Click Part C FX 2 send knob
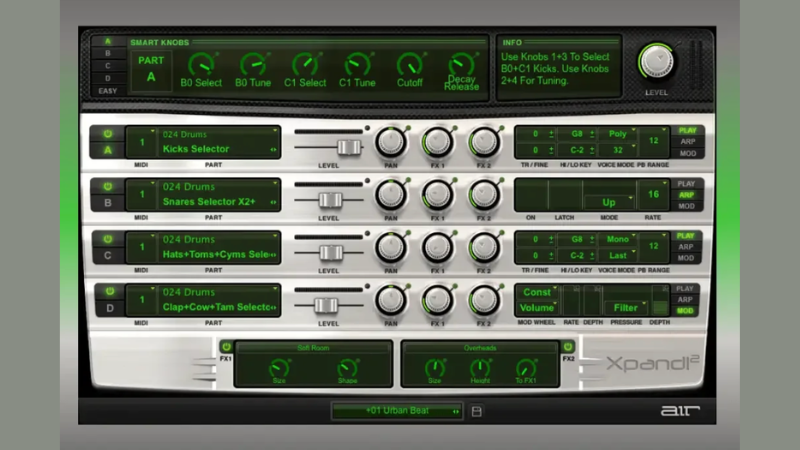800x450 pixels. [x=484, y=247]
